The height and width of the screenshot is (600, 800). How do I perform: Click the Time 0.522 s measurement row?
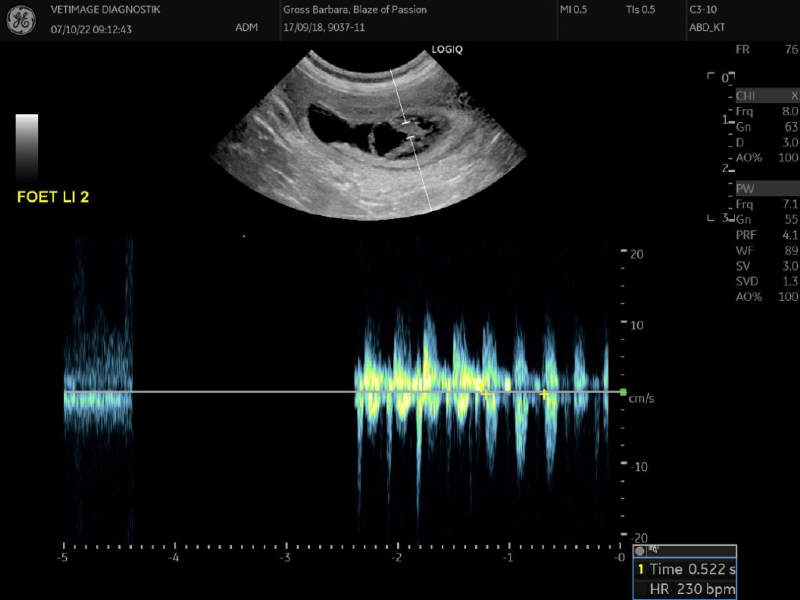coord(692,569)
